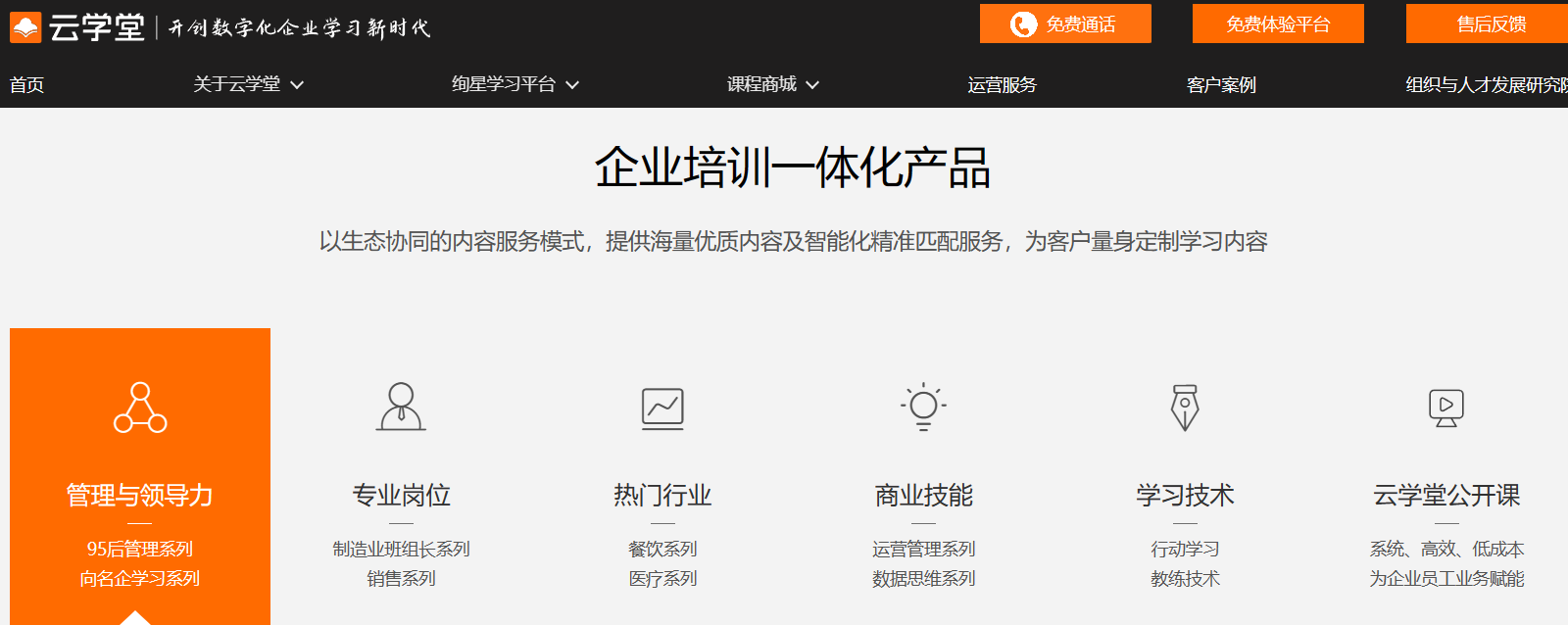
Task: Expand the 绚星学习平台 dropdown chevron
Action: pyautogui.click(x=572, y=85)
